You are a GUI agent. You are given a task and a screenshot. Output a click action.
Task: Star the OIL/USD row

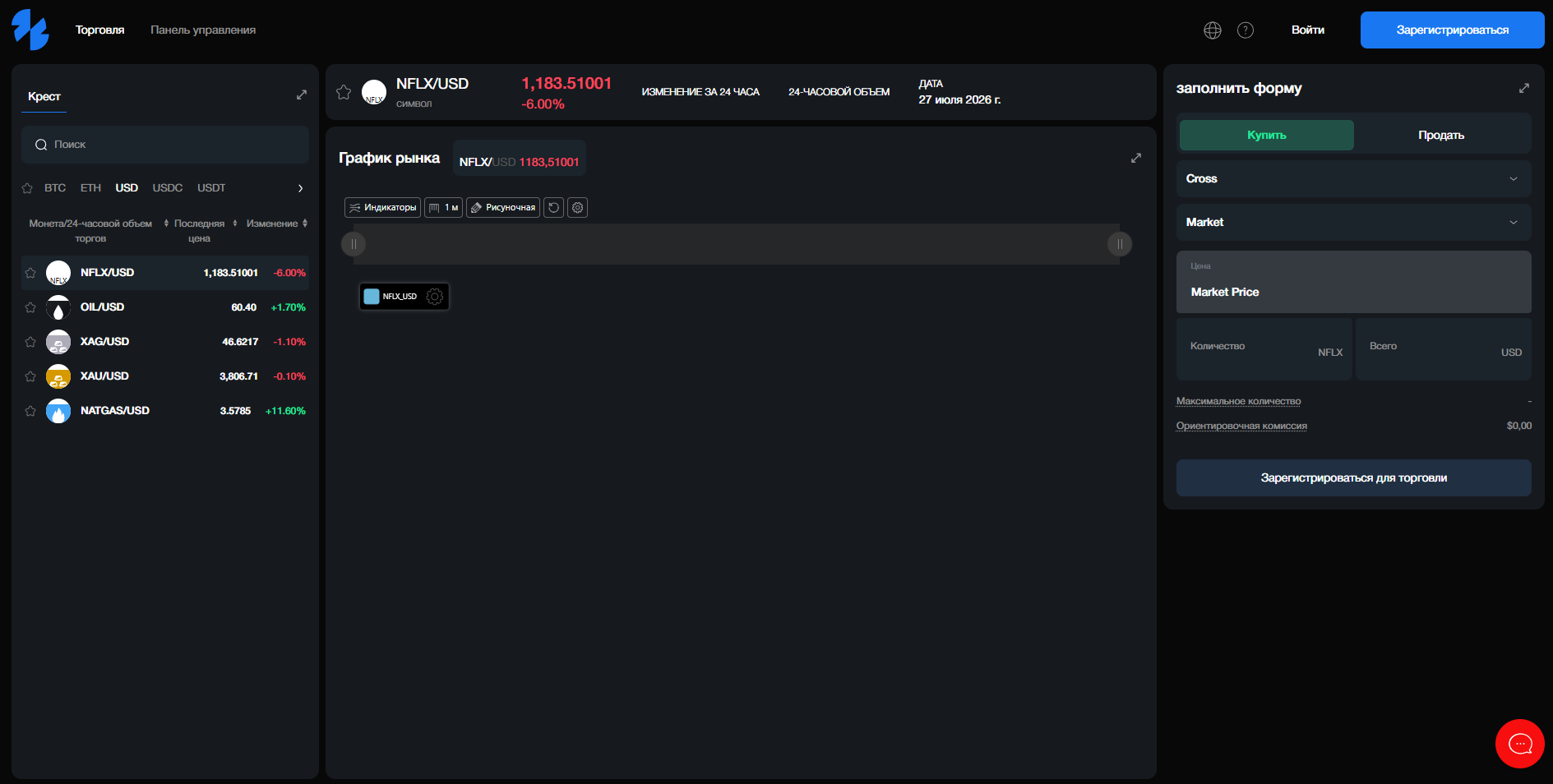[30, 307]
